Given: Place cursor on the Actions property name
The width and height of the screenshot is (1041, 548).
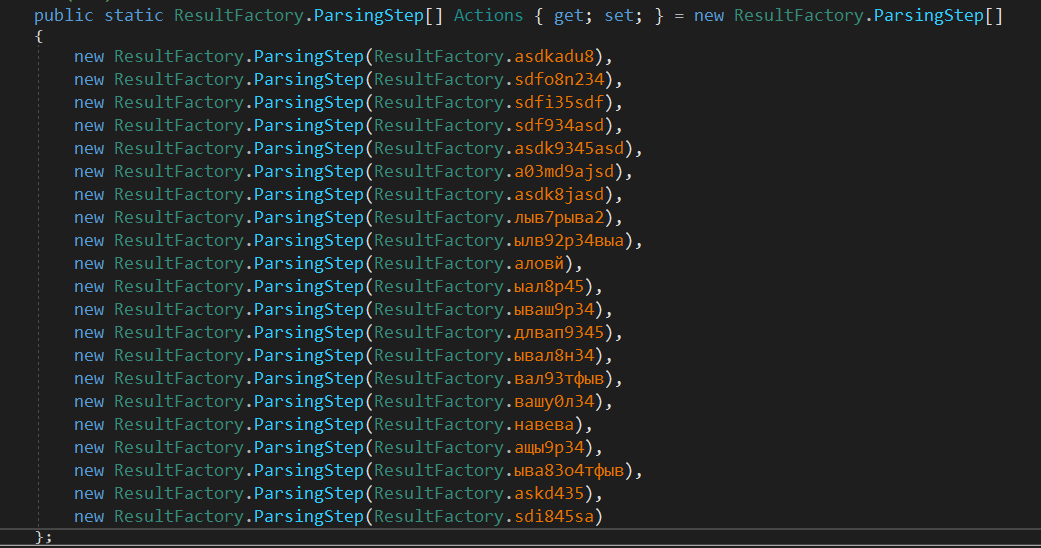Looking at the screenshot, I should 488,16.
